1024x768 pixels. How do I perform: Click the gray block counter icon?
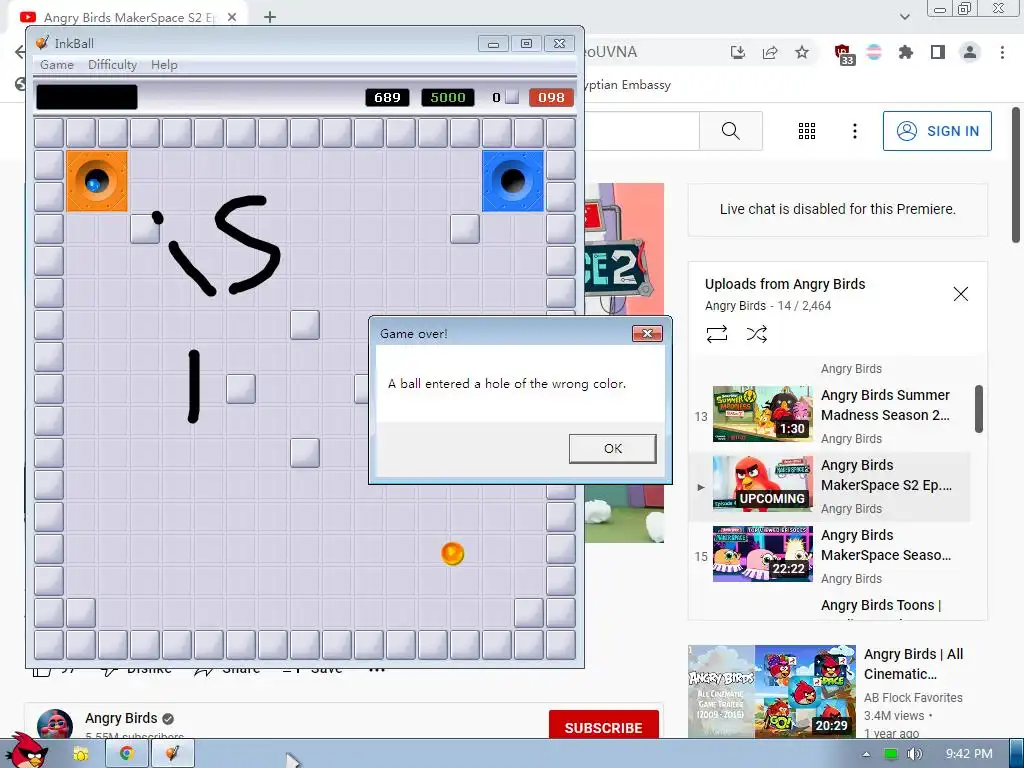pyautogui.click(x=513, y=97)
